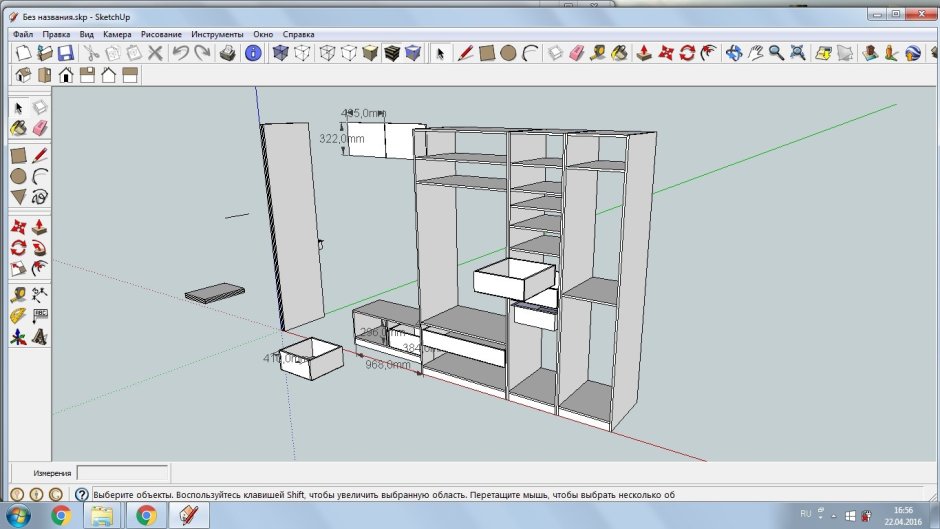Open the Рисование menu
This screenshot has width=940, height=529.
(161, 34)
